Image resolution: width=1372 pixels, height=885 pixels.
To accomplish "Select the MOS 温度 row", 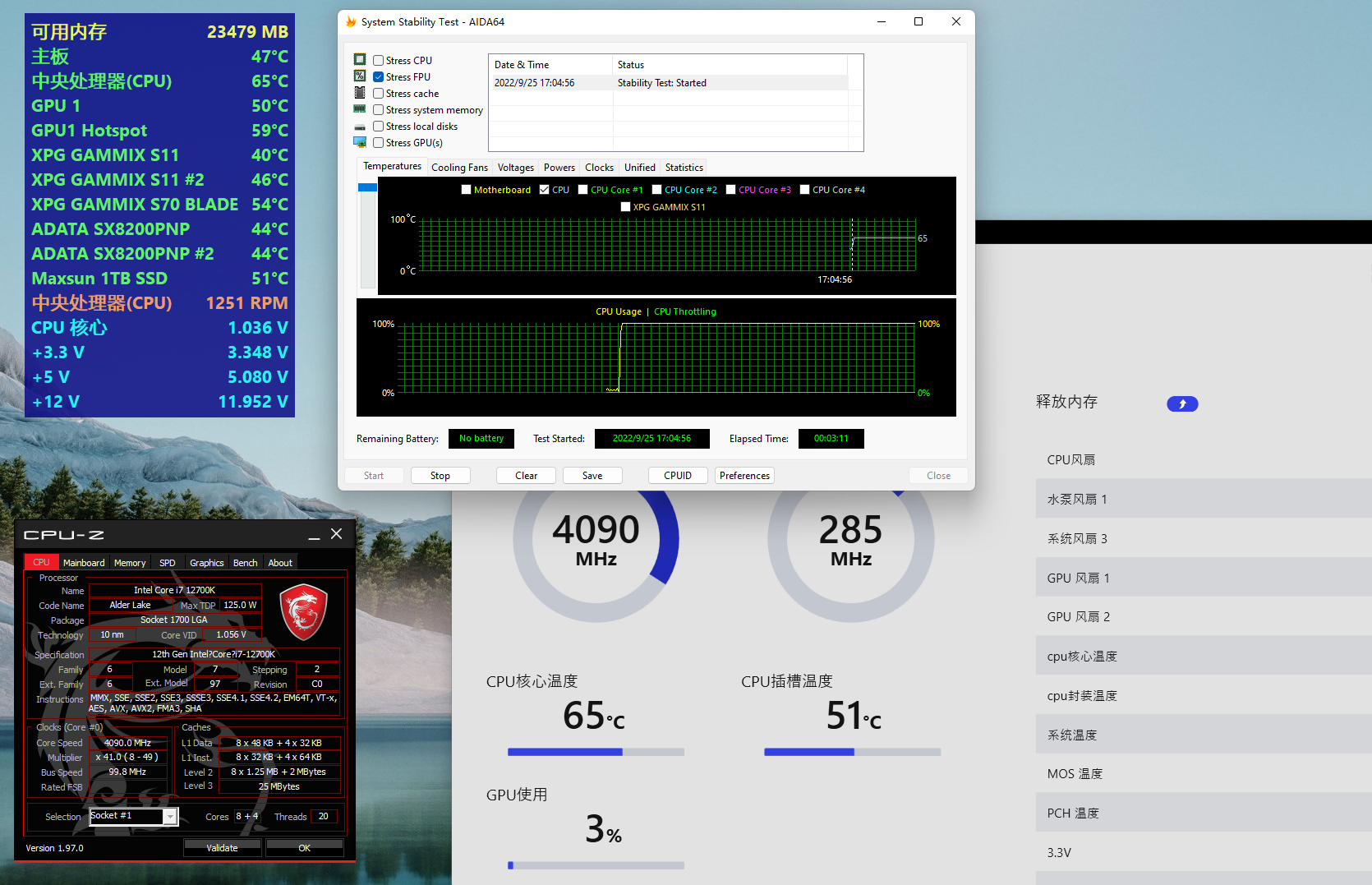I will pos(1204,773).
